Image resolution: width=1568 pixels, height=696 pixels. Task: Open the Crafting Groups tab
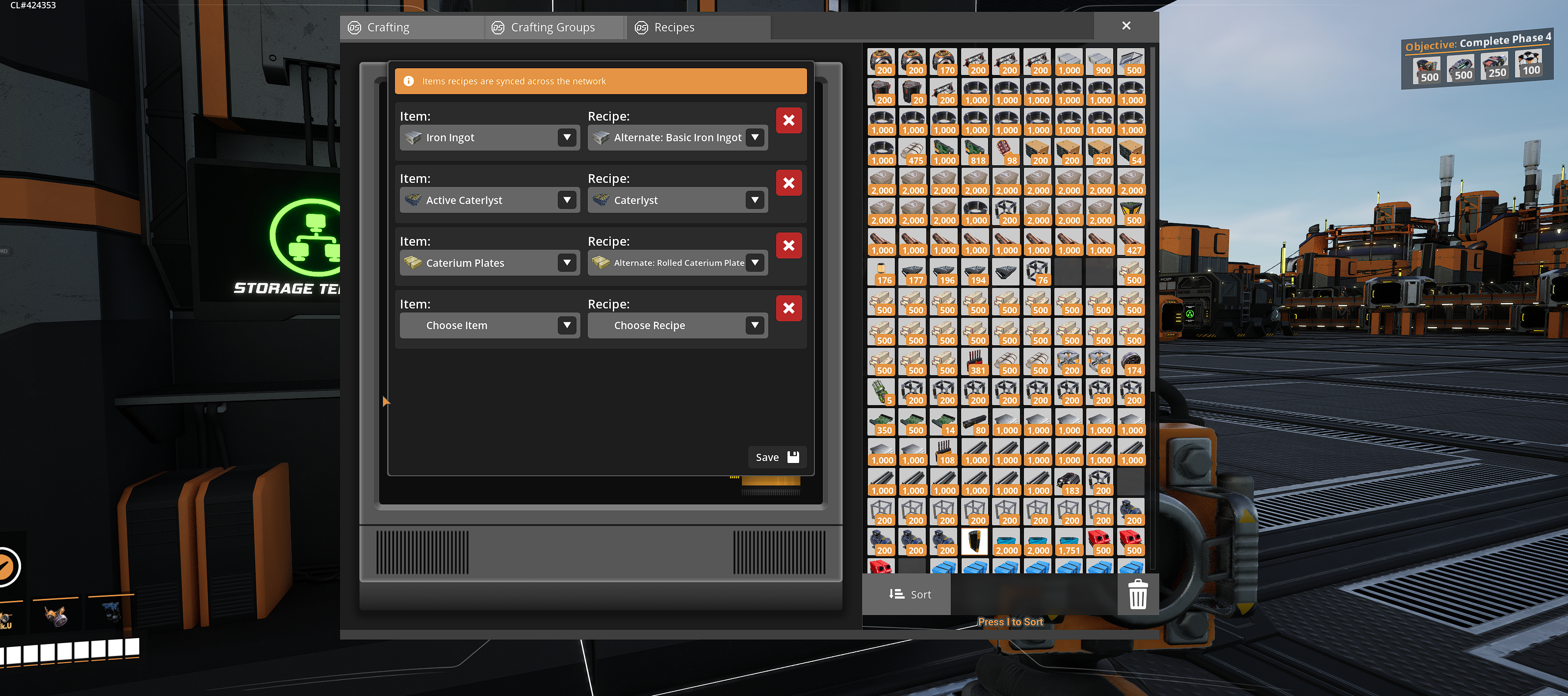(555, 27)
